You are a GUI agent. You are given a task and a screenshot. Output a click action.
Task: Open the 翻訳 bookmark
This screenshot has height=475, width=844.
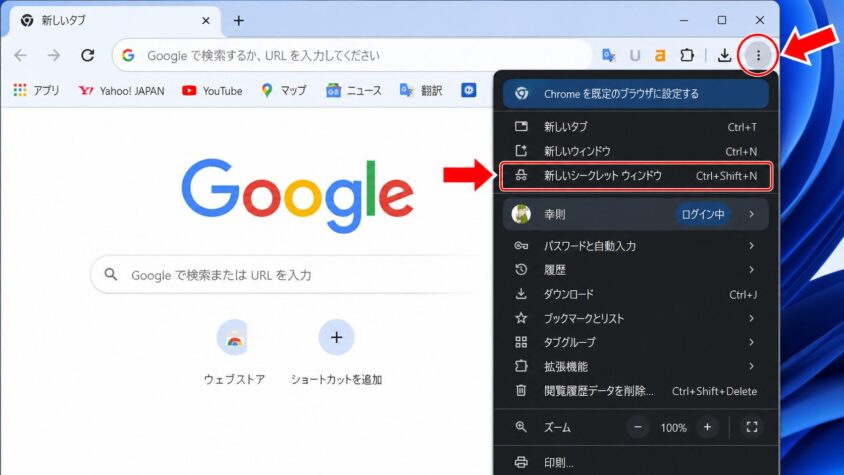pos(421,90)
